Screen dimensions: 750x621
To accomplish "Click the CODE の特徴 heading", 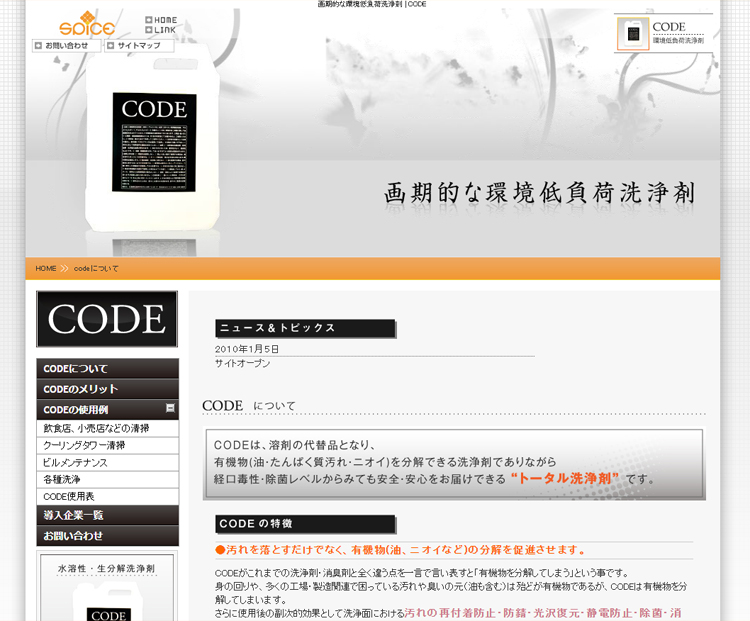I will (305, 524).
